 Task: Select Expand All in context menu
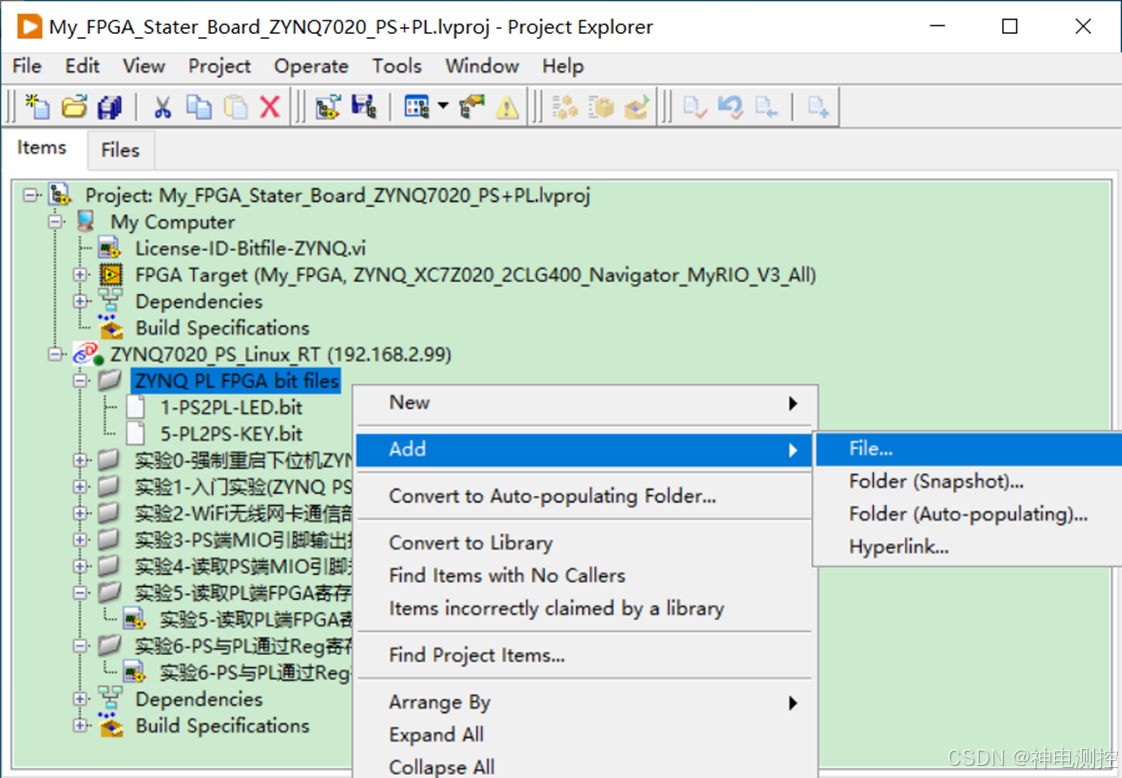click(585, 735)
